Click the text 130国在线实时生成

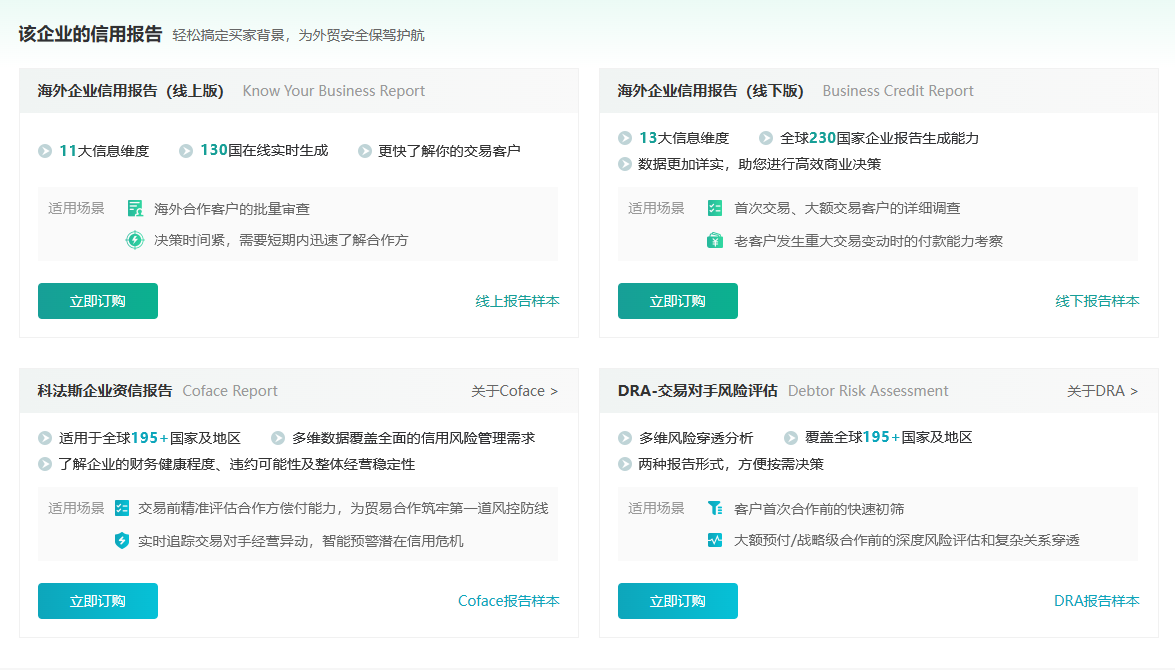(x=264, y=151)
